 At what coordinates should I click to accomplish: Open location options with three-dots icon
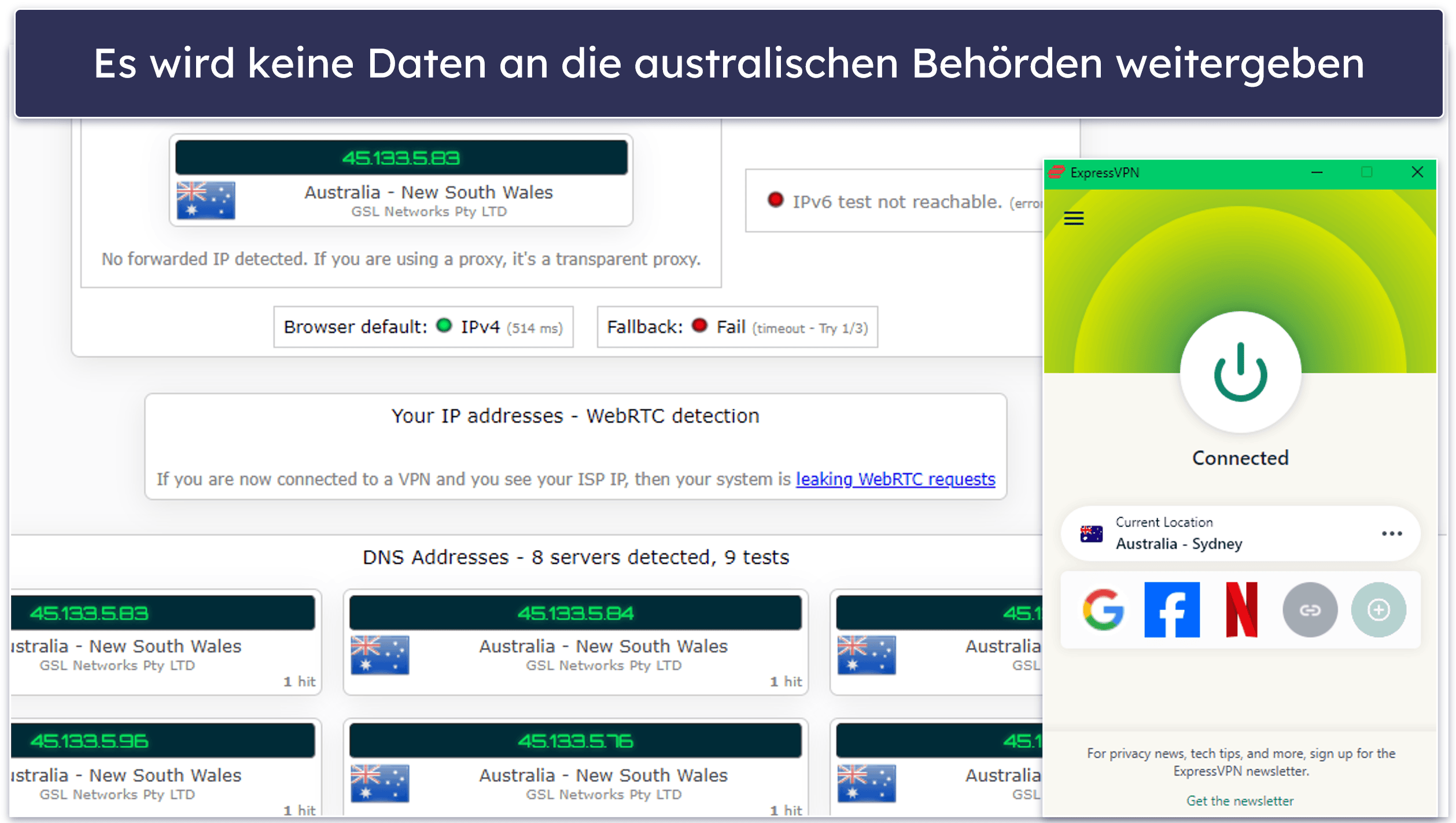tap(1392, 533)
